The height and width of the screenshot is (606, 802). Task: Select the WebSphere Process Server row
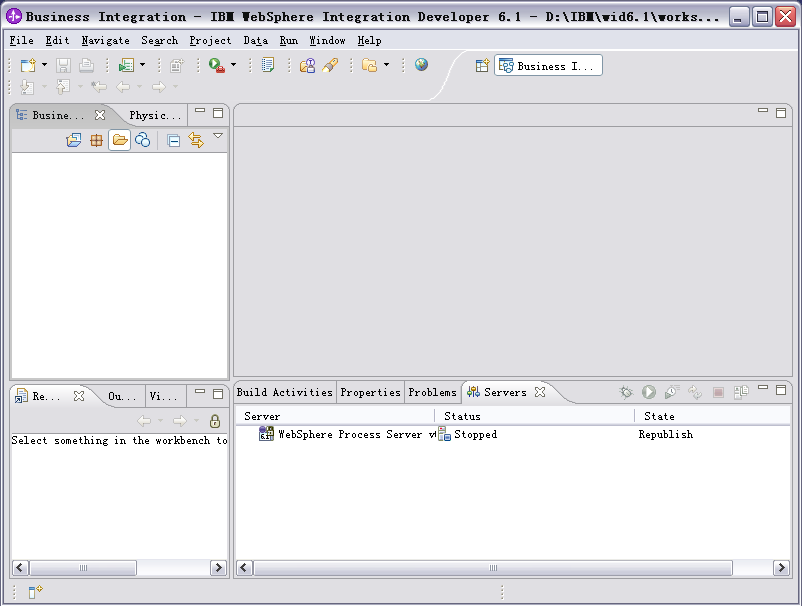(x=513, y=434)
